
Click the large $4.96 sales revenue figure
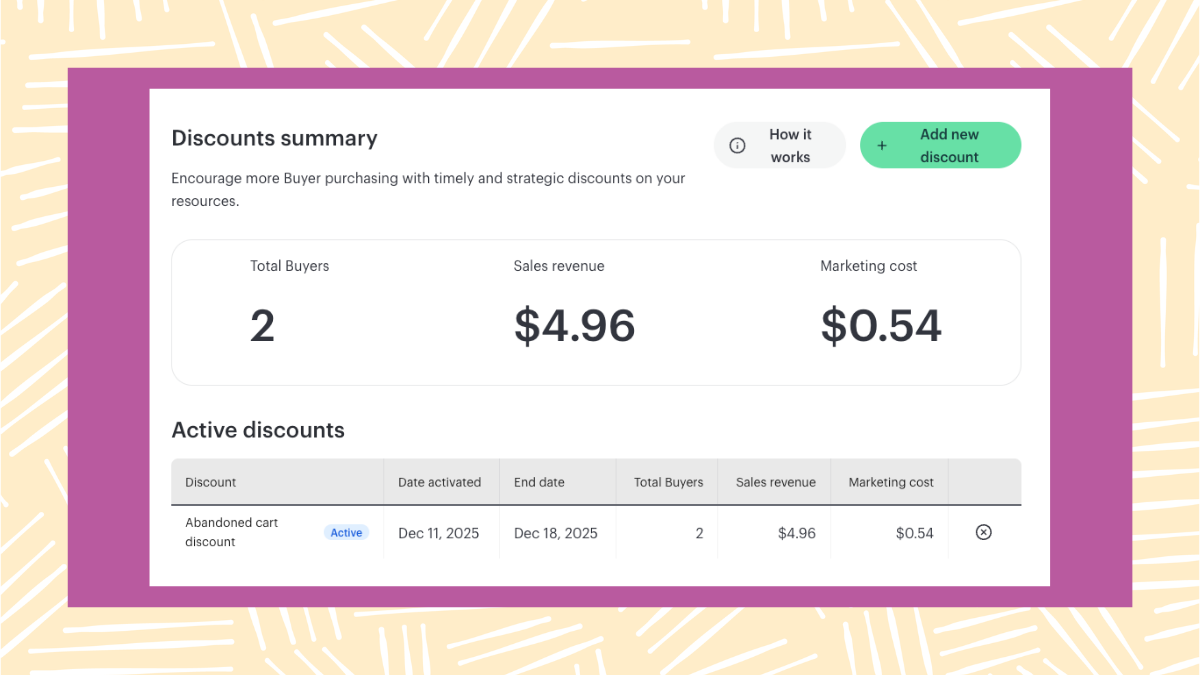coord(575,326)
